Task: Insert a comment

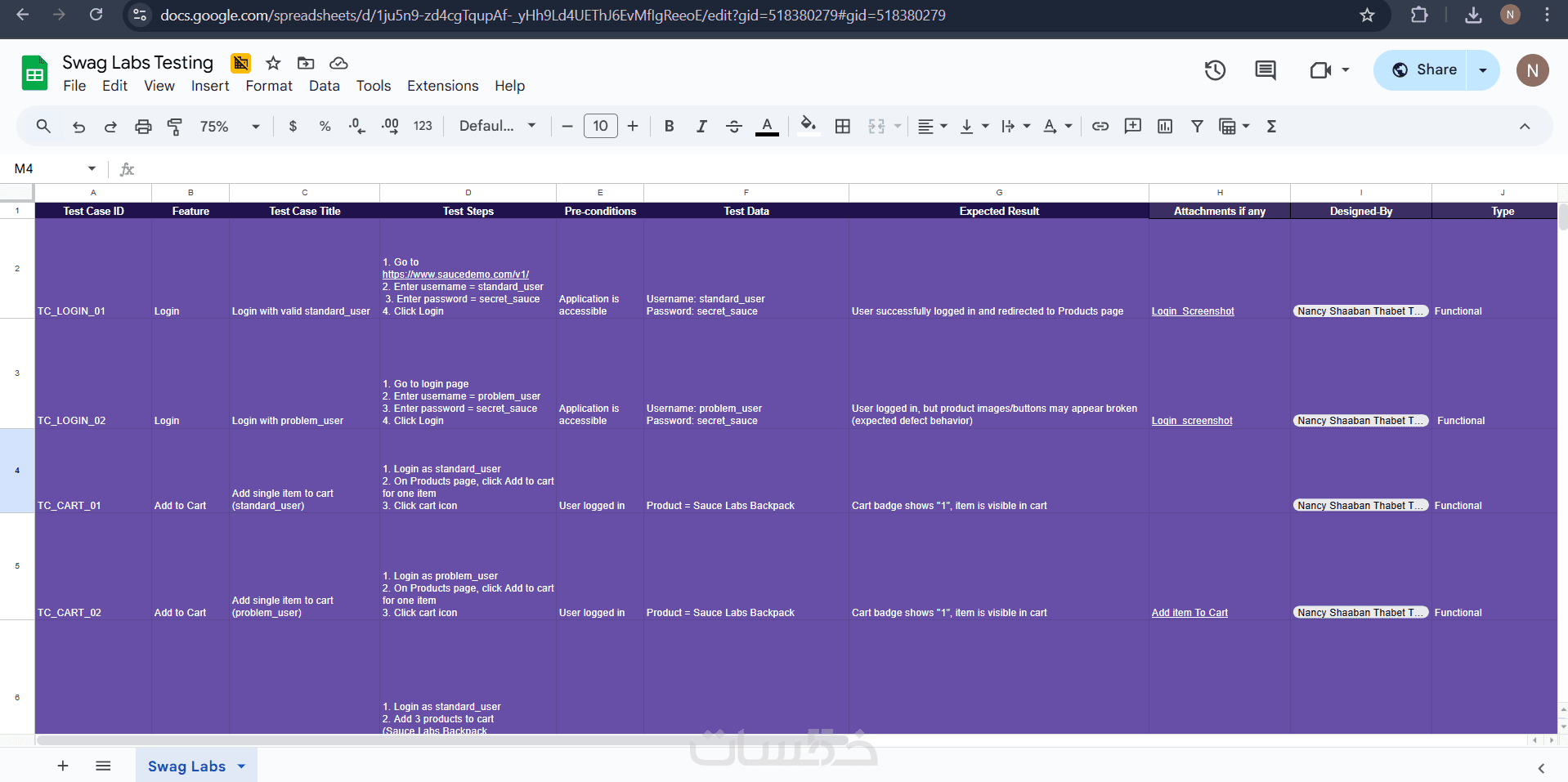Action: click(1133, 126)
